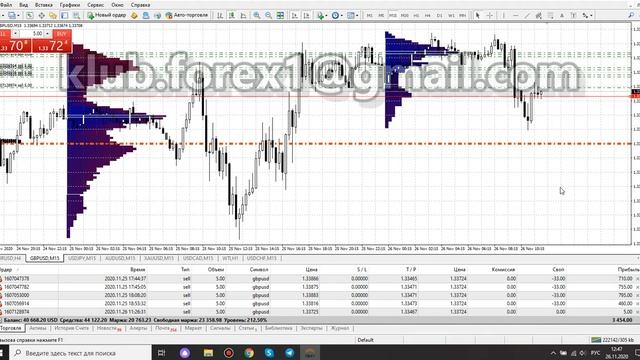Select the M30 timeframe

(404, 15)
